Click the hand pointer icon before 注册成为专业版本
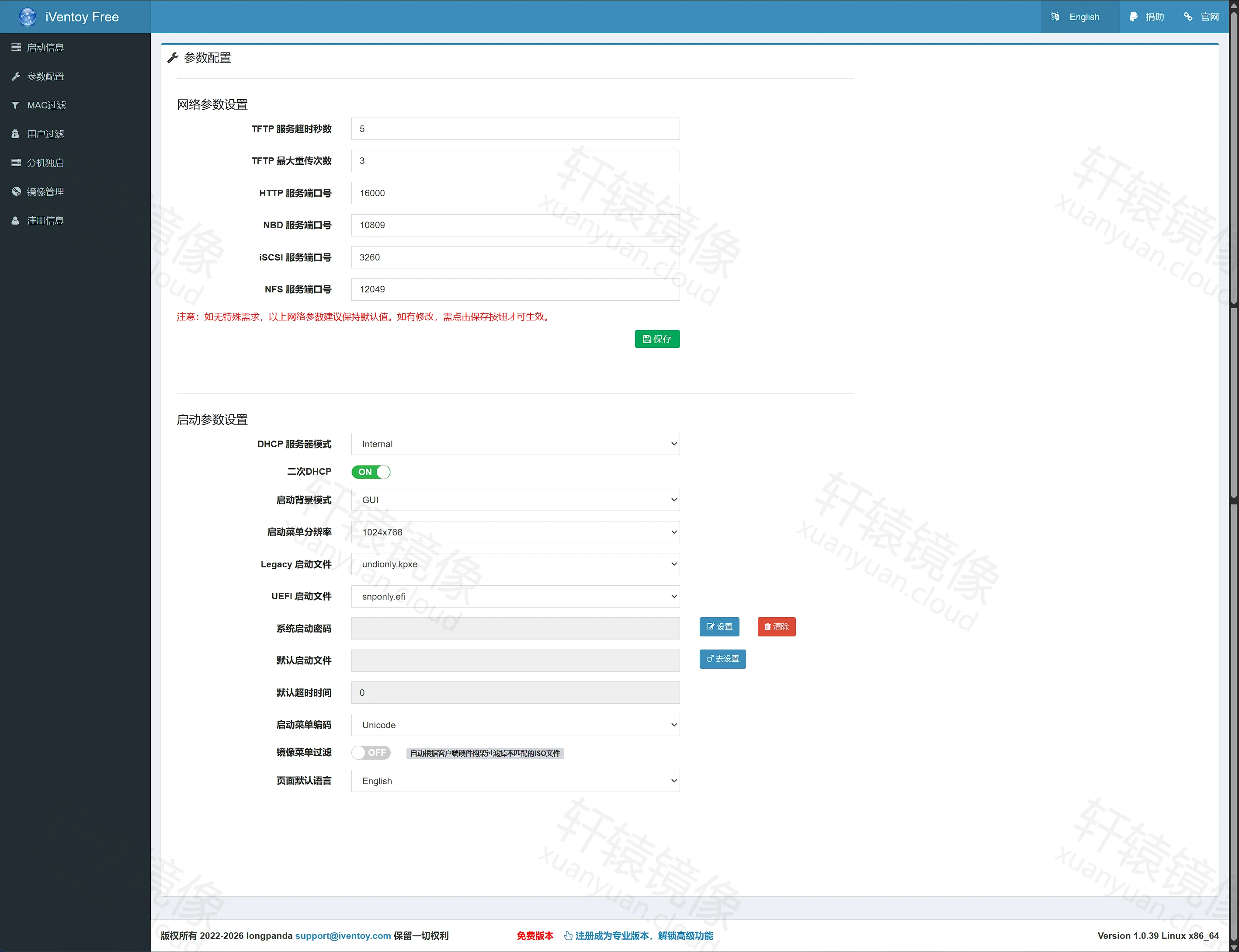The height and width of the screenshot is (952, 1239). 568,935
